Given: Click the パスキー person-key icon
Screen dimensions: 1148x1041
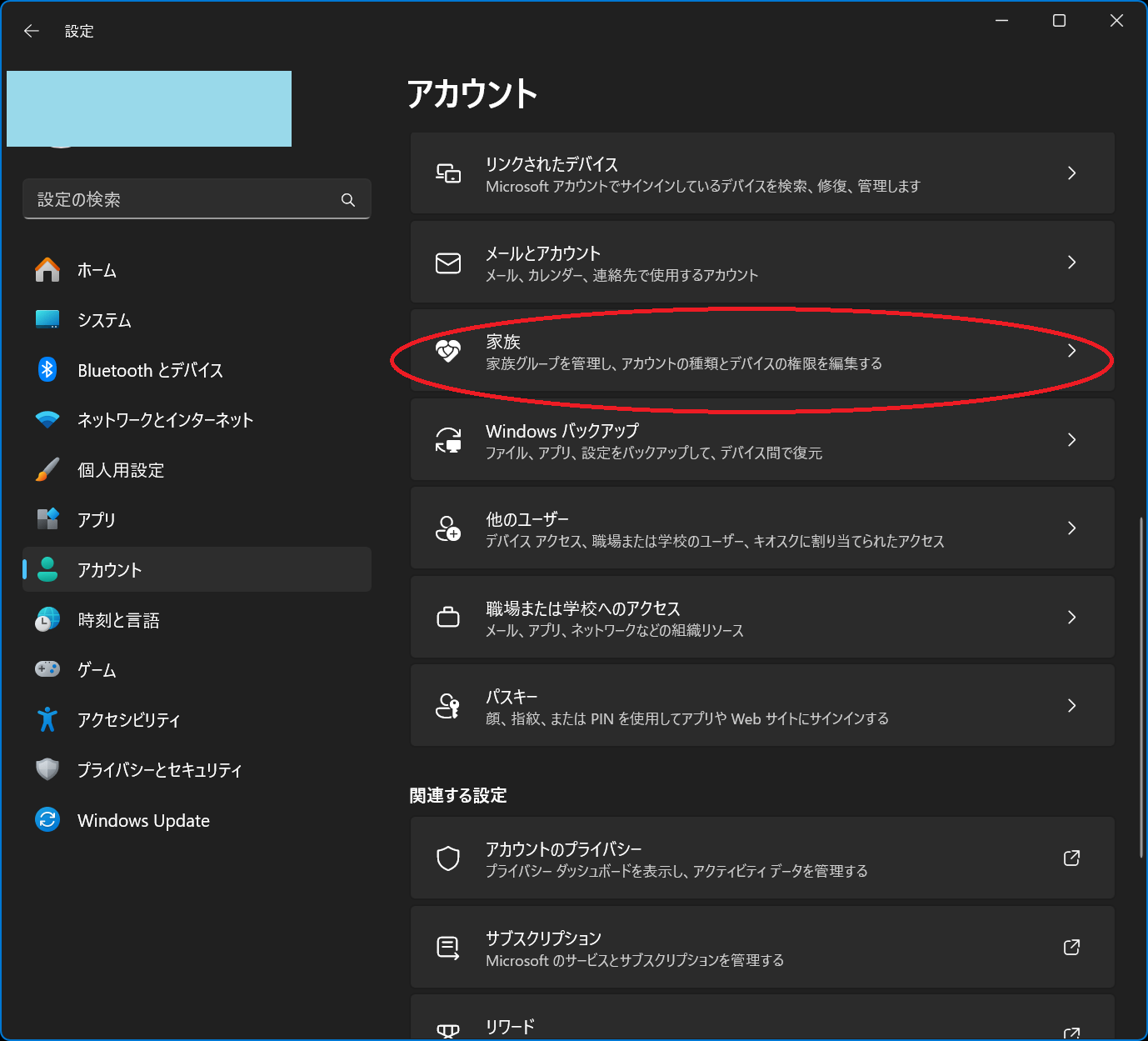Looking at the screenshot, I should pos(448,706).
